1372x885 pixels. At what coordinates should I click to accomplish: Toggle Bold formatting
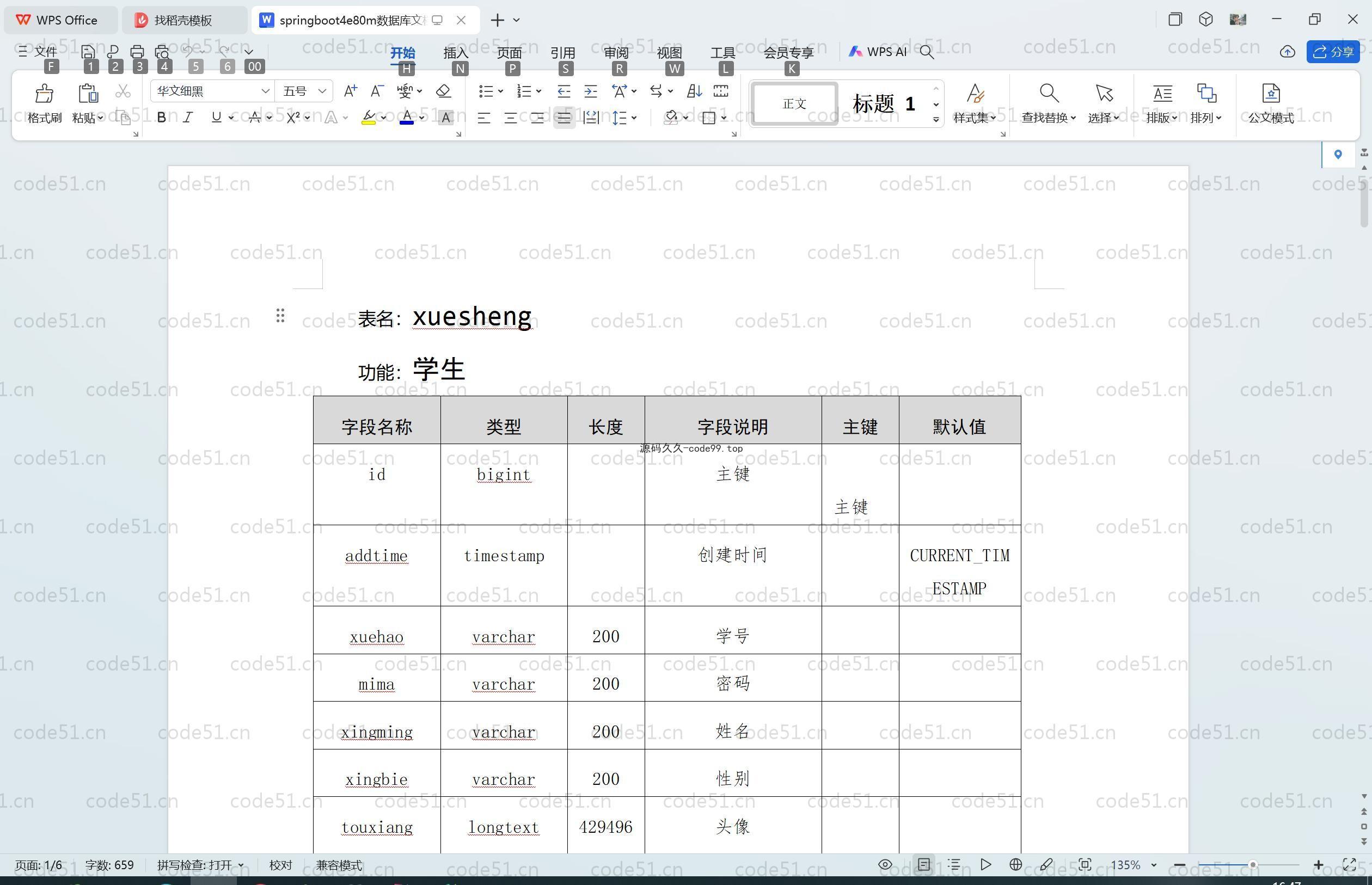162,118
